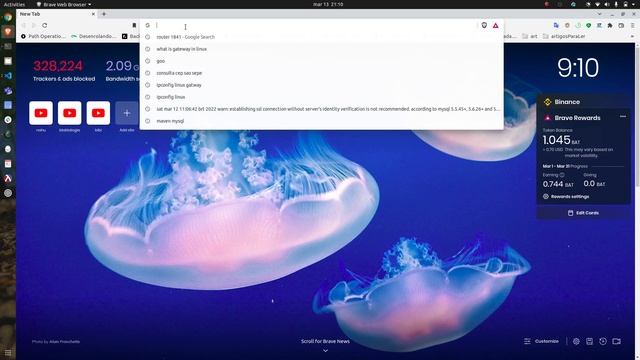Open Brave Talk camera icon
This screenshot has height=360, width=640.
[x=616, y=341]
